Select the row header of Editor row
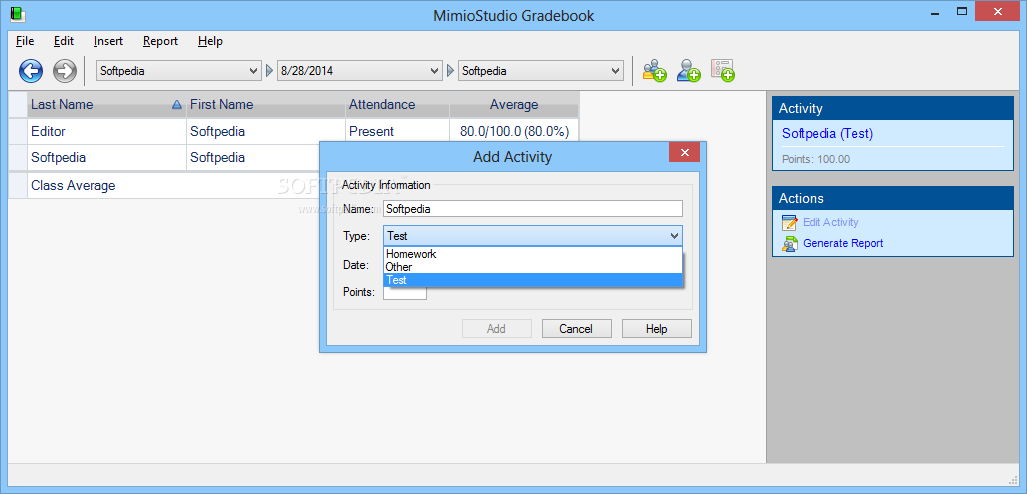This screenshot has height=494, width=1027. (x=18, y=132)
